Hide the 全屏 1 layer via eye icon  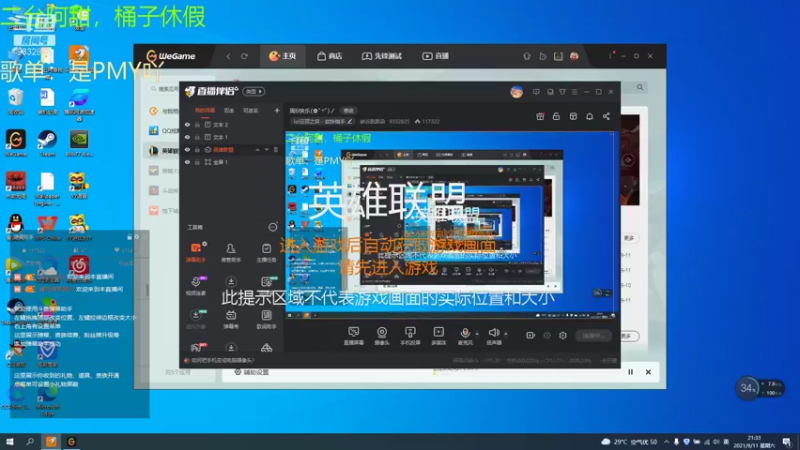(187, 162)
